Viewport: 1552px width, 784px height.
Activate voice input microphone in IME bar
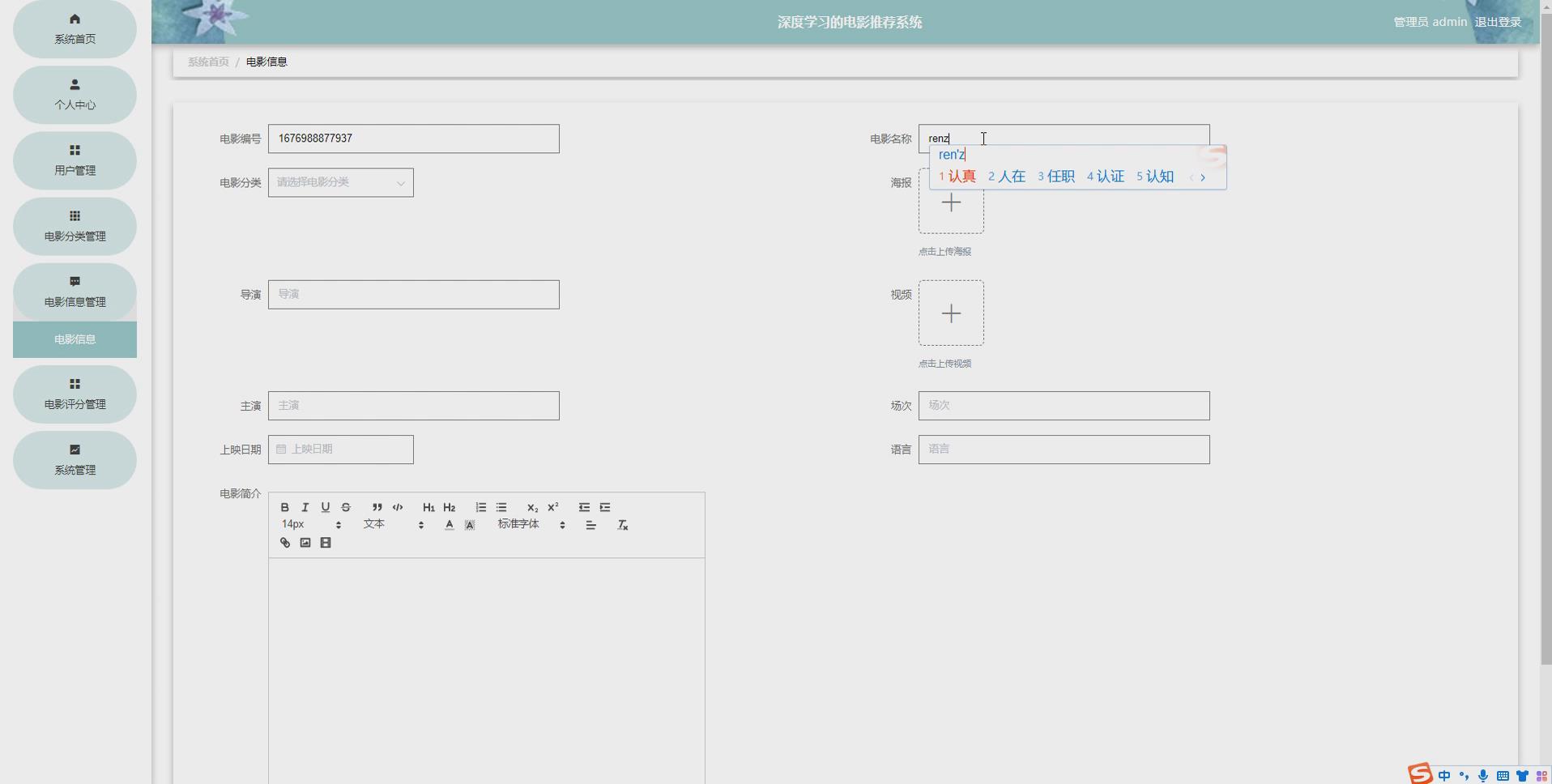tap(1483, 776)
